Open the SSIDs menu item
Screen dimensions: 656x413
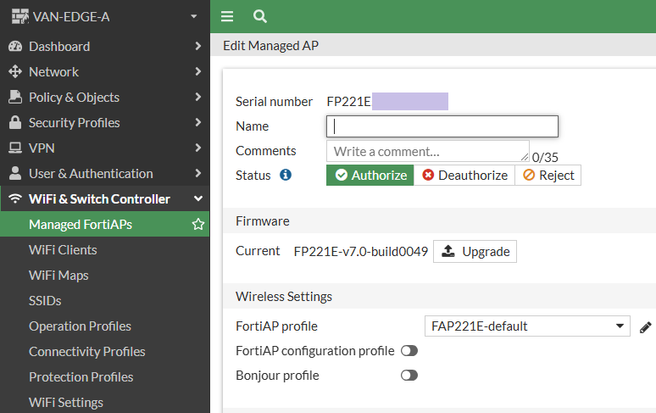pos(45,301)
